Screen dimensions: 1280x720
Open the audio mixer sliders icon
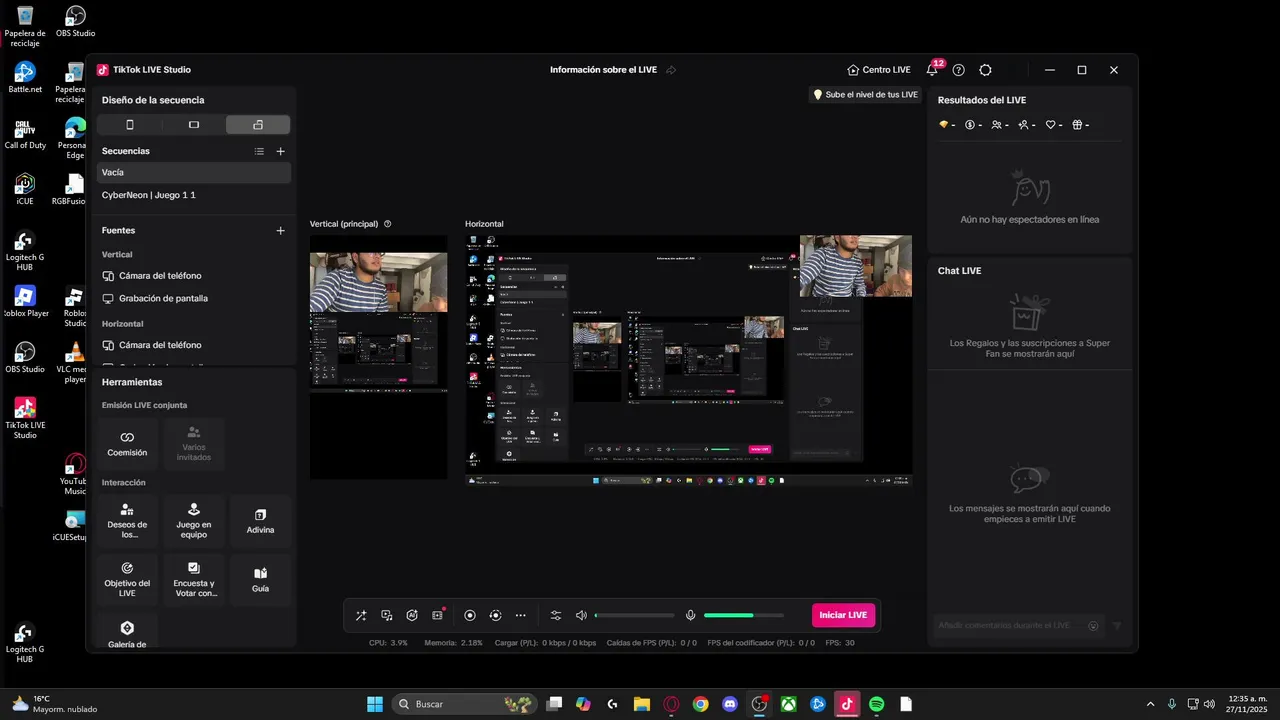pos(556,615)
